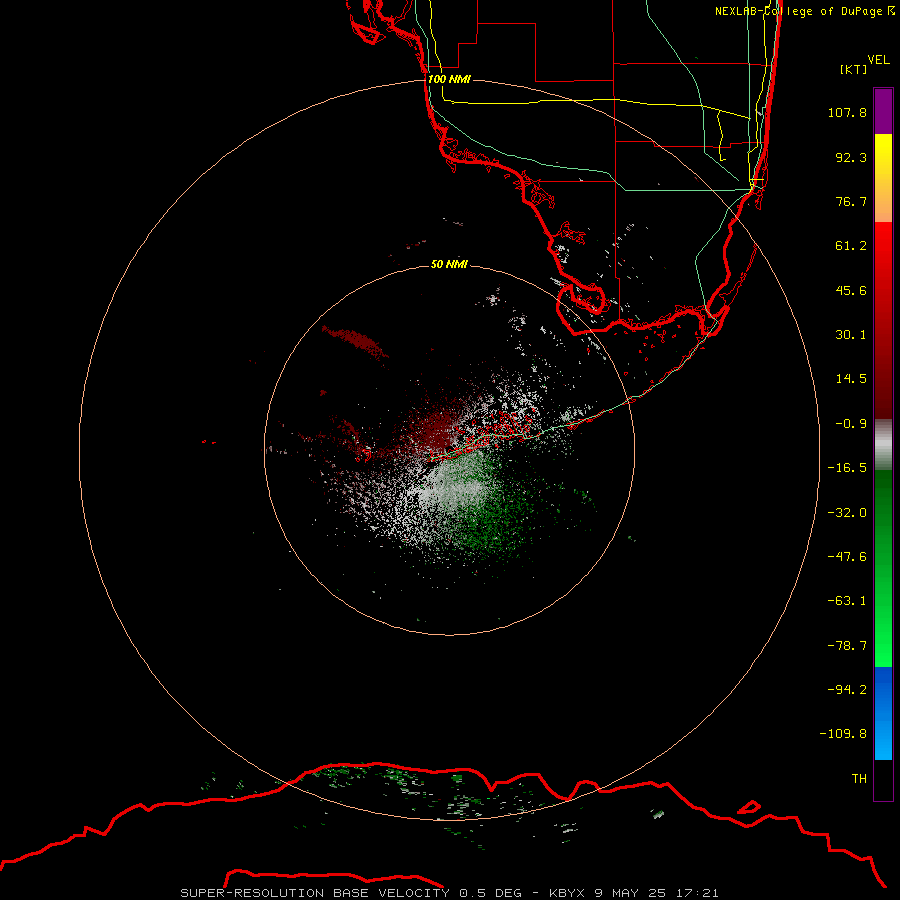Click the blue segment of the velocity scale
The width and height of the screenshot is (900, 900).
(883, 713)
